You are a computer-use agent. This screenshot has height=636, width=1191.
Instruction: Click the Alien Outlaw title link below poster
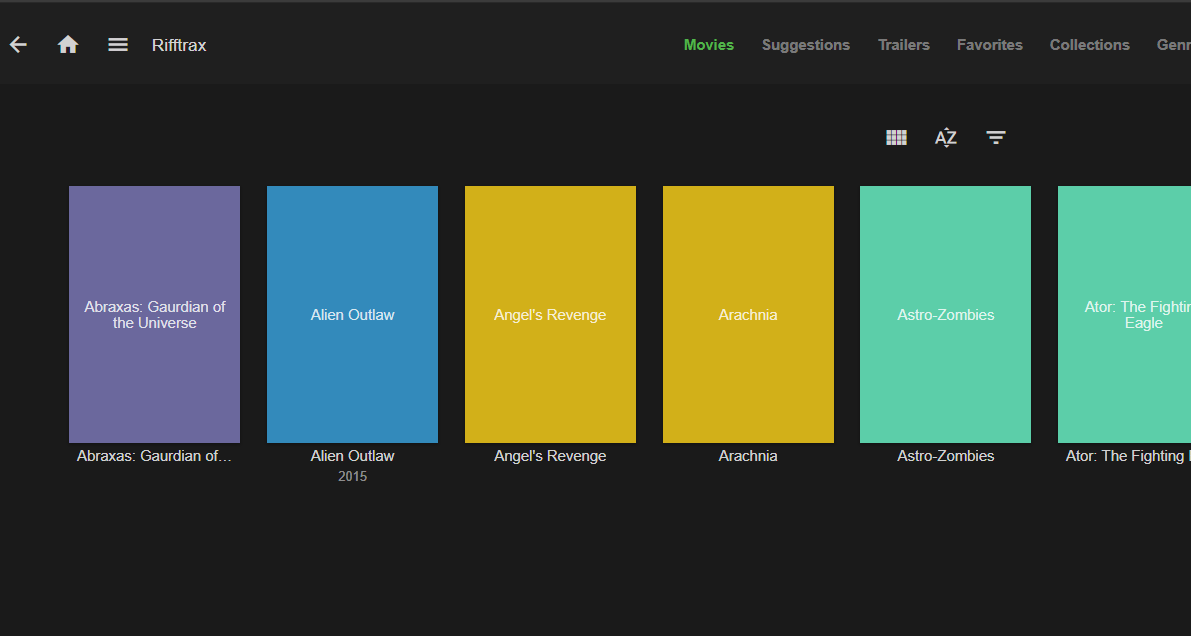tap(352, 456)
